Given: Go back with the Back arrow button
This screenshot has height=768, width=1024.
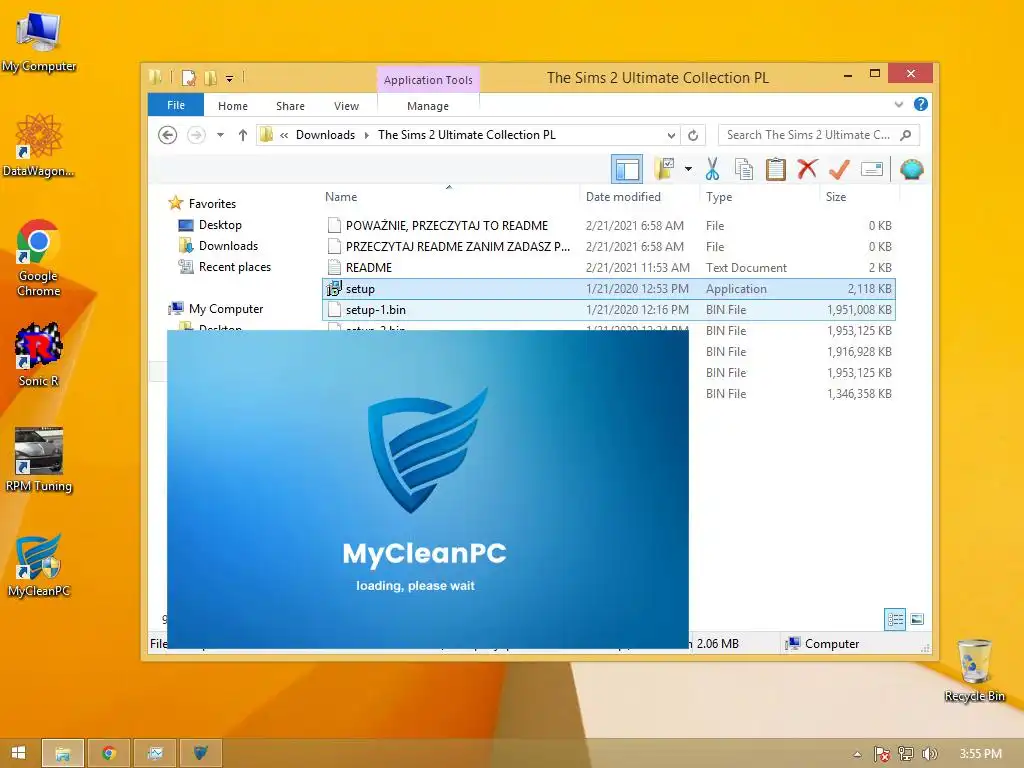Looking at the screenshot, I should pos(168,135).
